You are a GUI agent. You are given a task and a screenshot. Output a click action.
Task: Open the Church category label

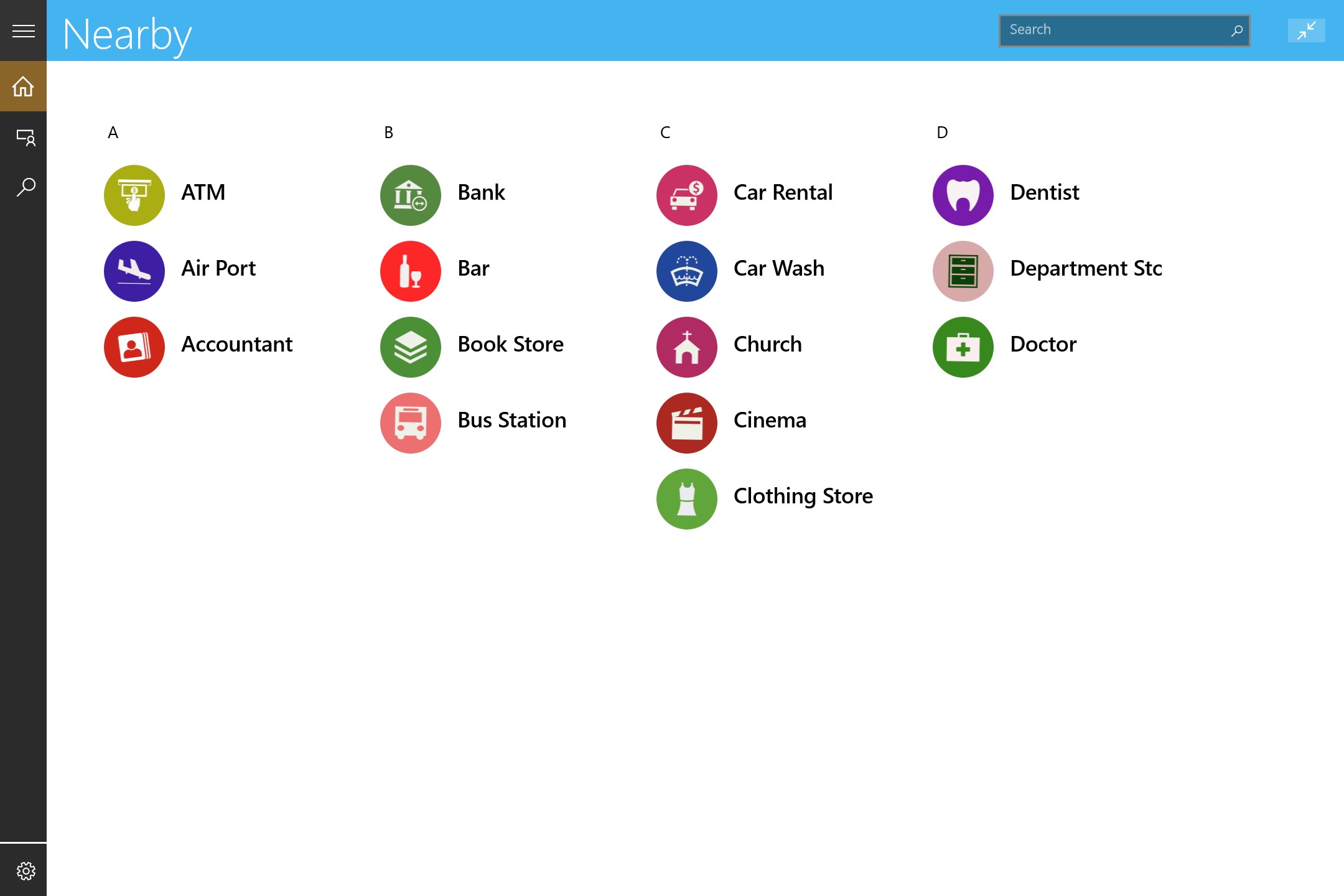click(767, 344)
